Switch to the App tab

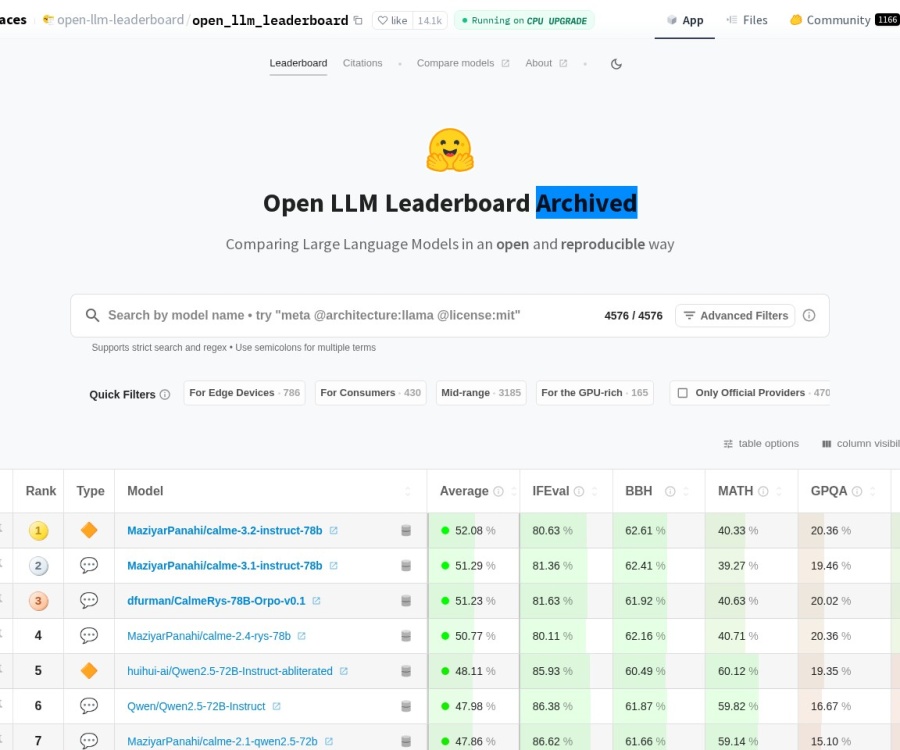pyautogui.click(x=685, y=20)
